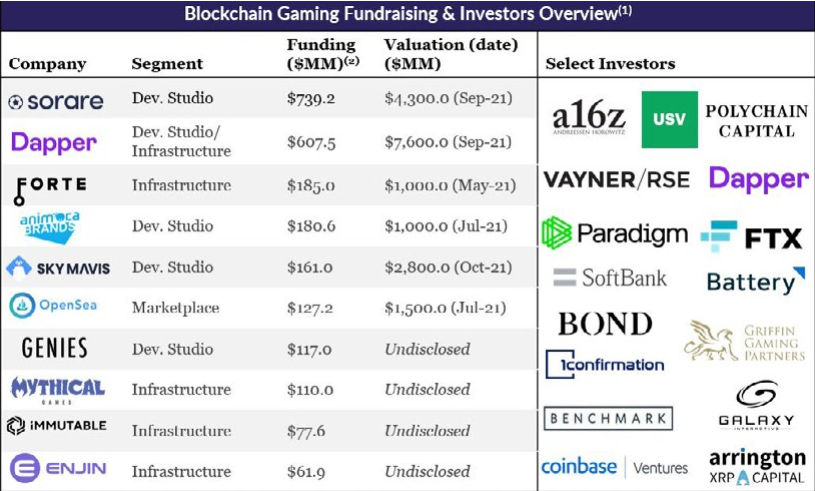Click the Animoca Brands logo
The image size is (815, 491).
coord(49,228)
